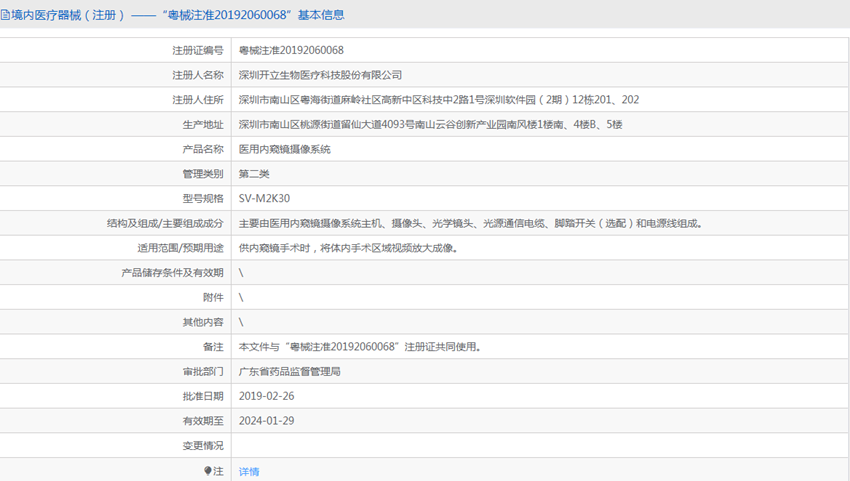Click the title text 境内医疗器械（注册）

click(x=69, y=15)
